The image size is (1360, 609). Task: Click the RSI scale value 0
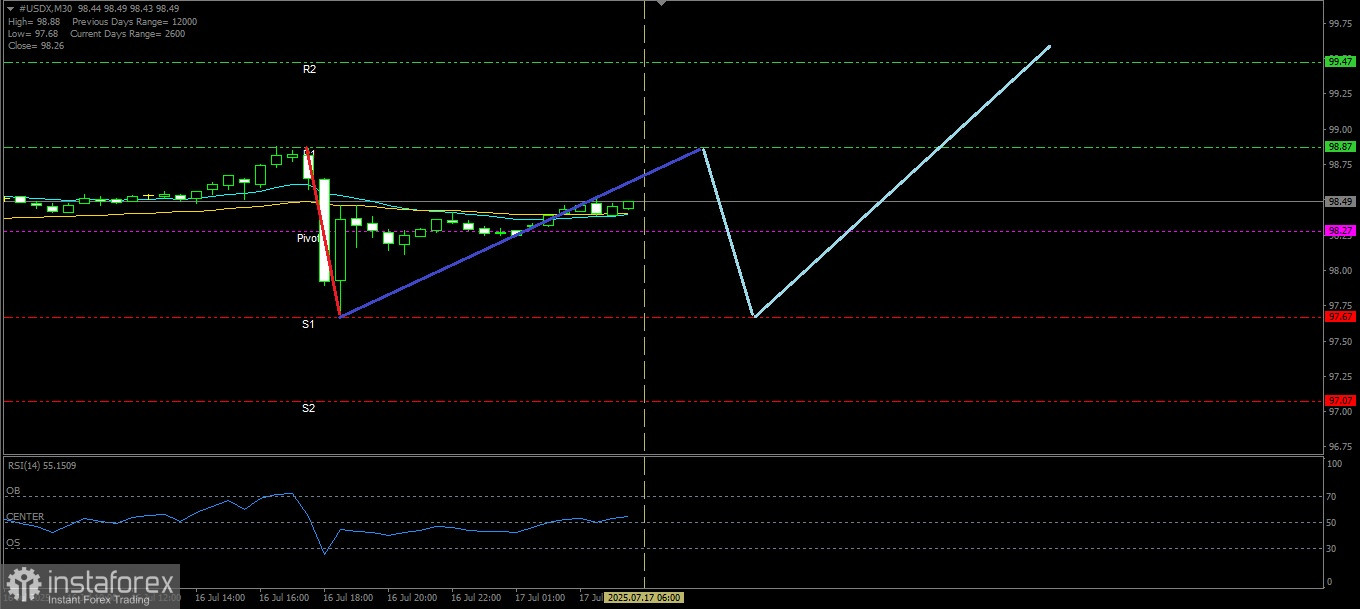[1329, 582]
